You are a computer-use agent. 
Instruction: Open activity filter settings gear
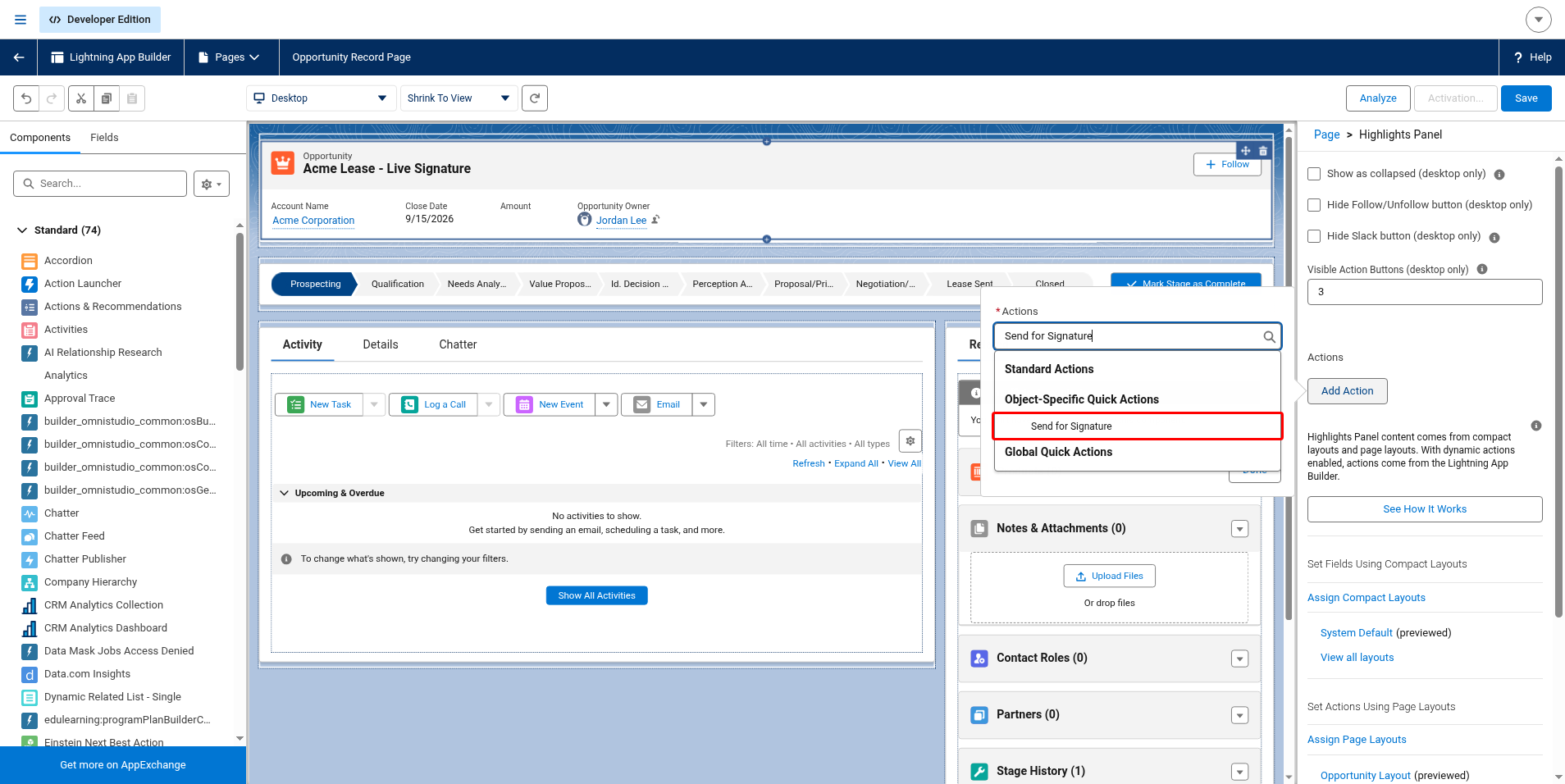click(x=910, y=441)
